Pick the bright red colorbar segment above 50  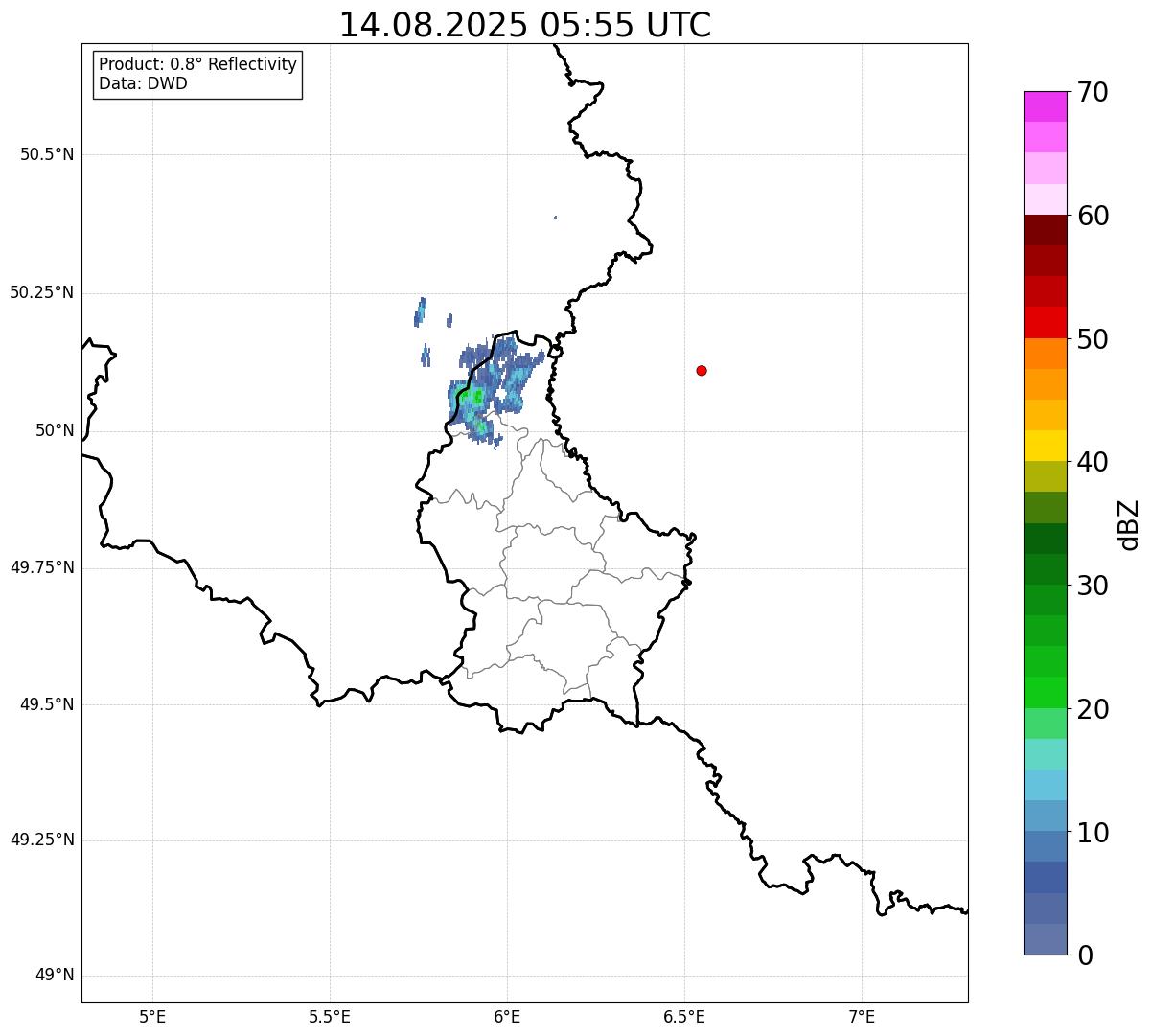click(1045, 323)
